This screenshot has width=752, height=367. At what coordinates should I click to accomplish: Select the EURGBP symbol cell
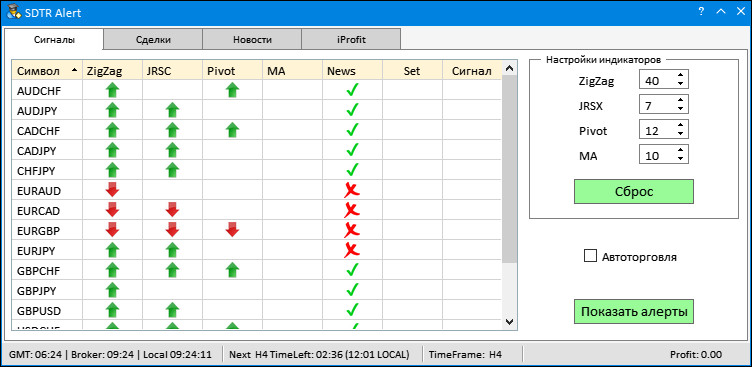pos(47,230)
